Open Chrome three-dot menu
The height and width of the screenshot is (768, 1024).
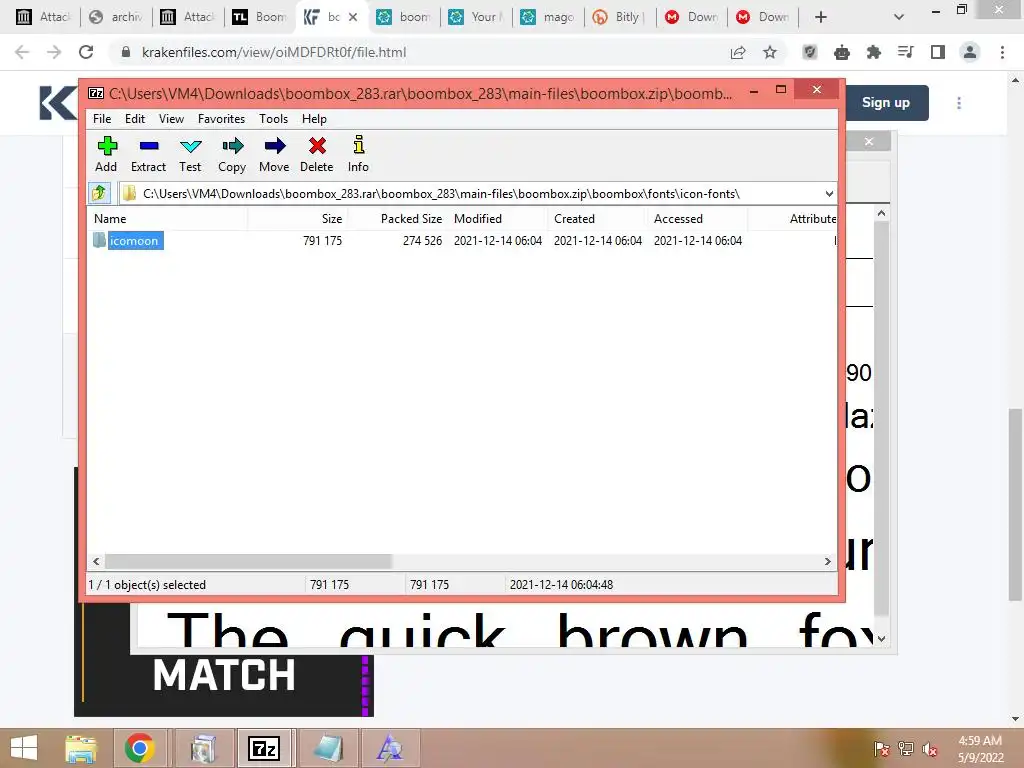1002,52
